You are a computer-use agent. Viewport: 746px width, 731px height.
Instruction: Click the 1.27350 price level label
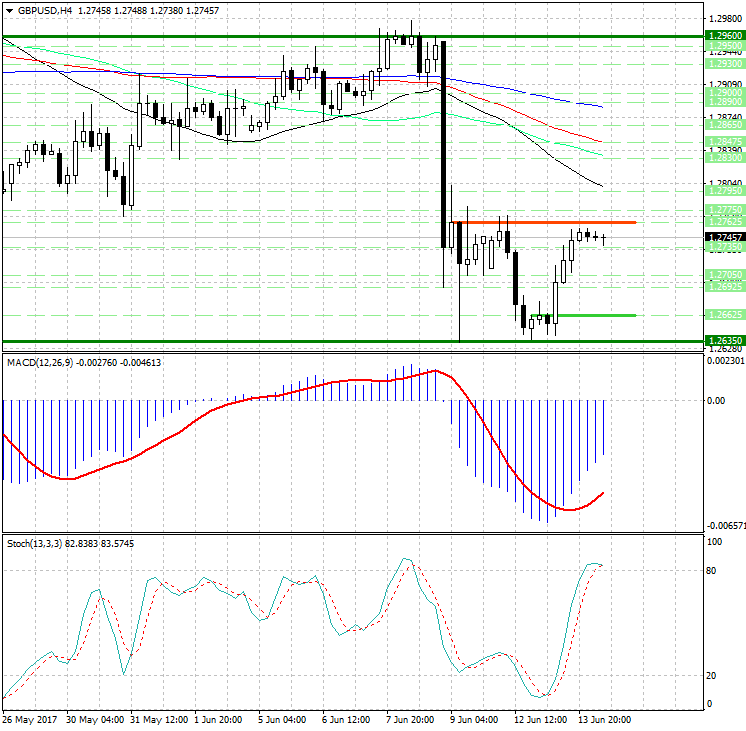click(x=725, y=247)
